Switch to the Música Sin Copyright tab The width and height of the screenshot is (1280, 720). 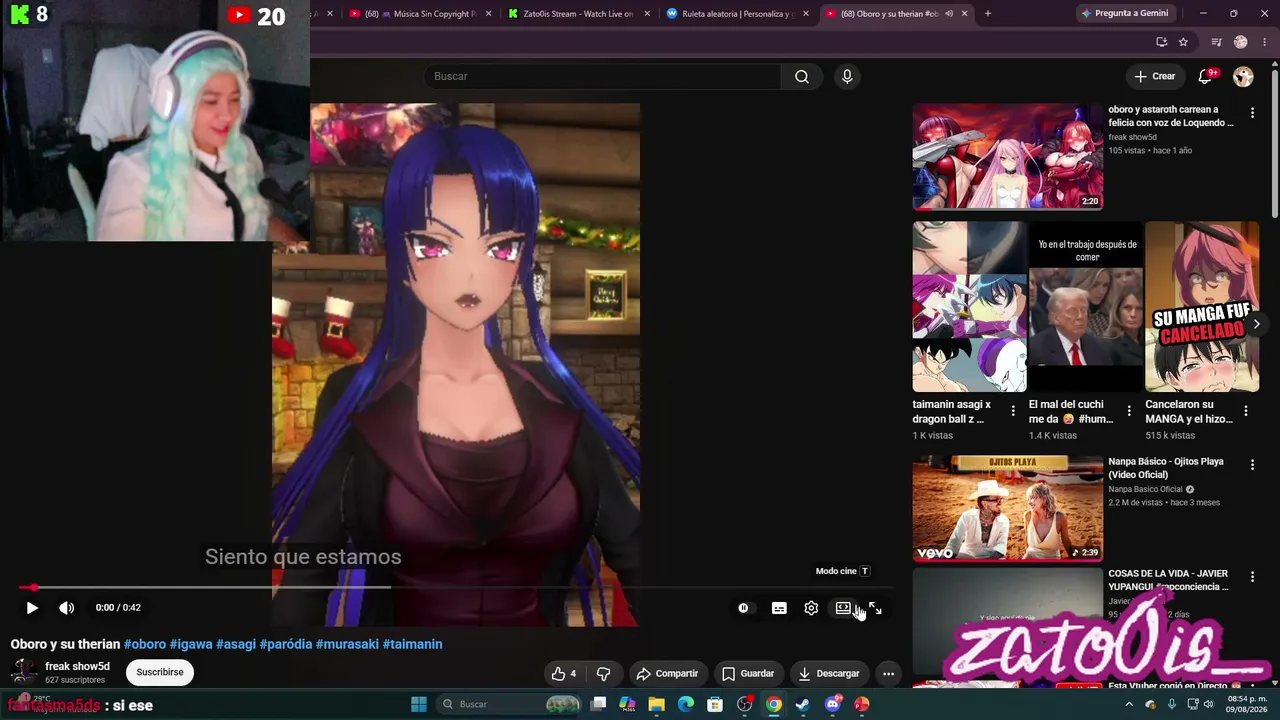[x=419, y=14]
